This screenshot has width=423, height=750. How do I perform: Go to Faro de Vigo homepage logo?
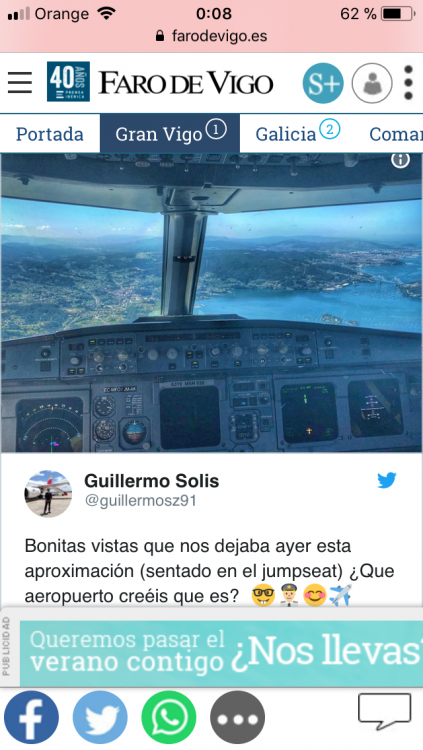186,83
